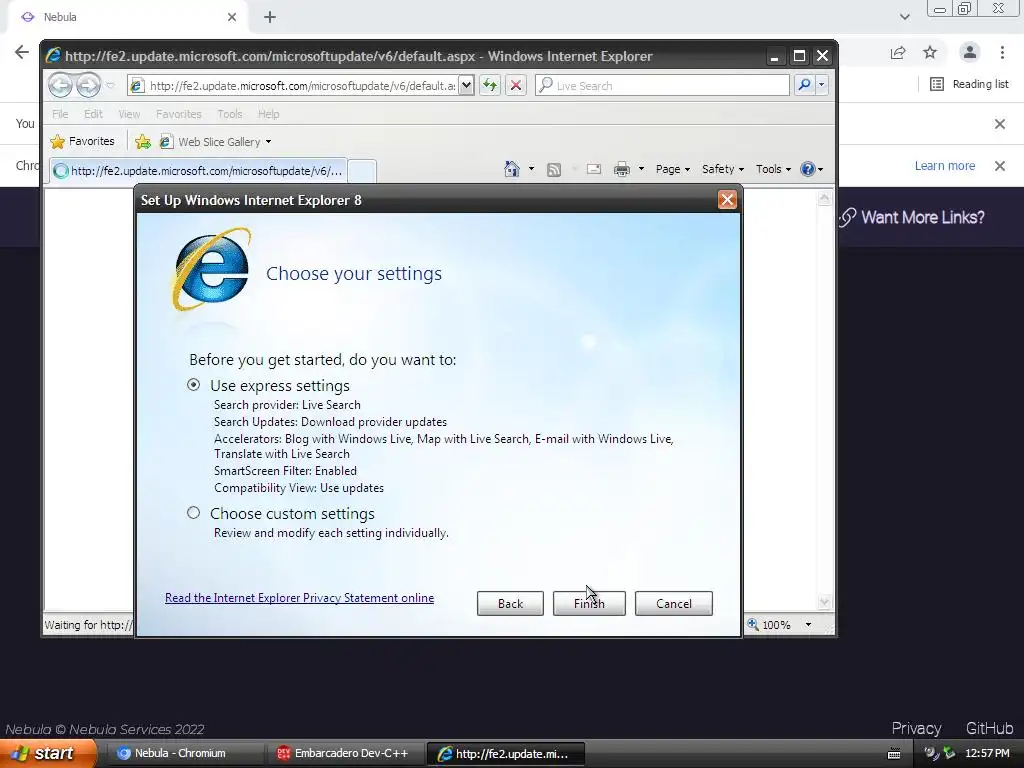Click the Add to Favorites Bar icon
This screenshot has width=1024, height=768.
[x=143, y=142]
